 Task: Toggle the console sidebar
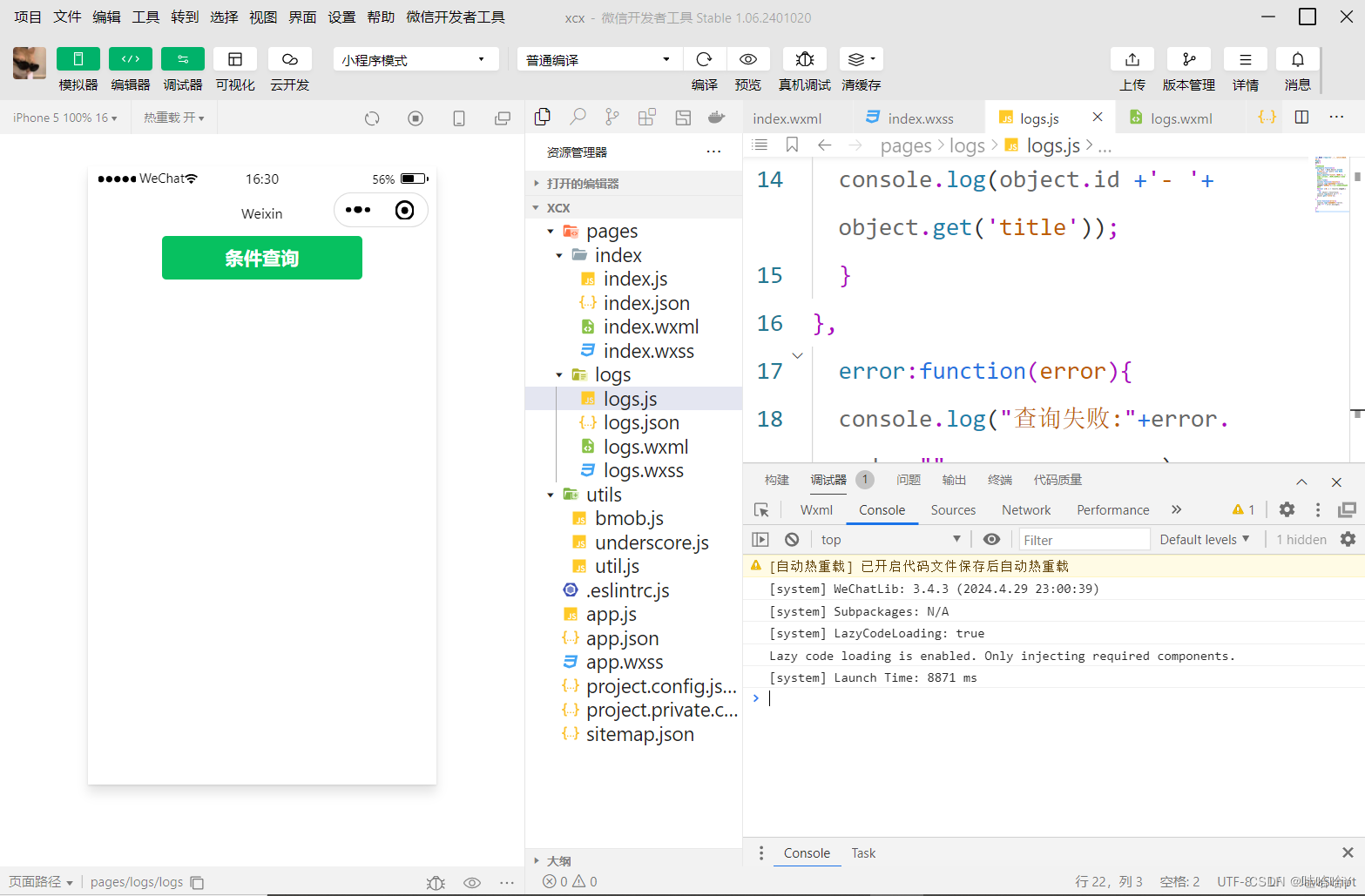[x=760, y=540]
